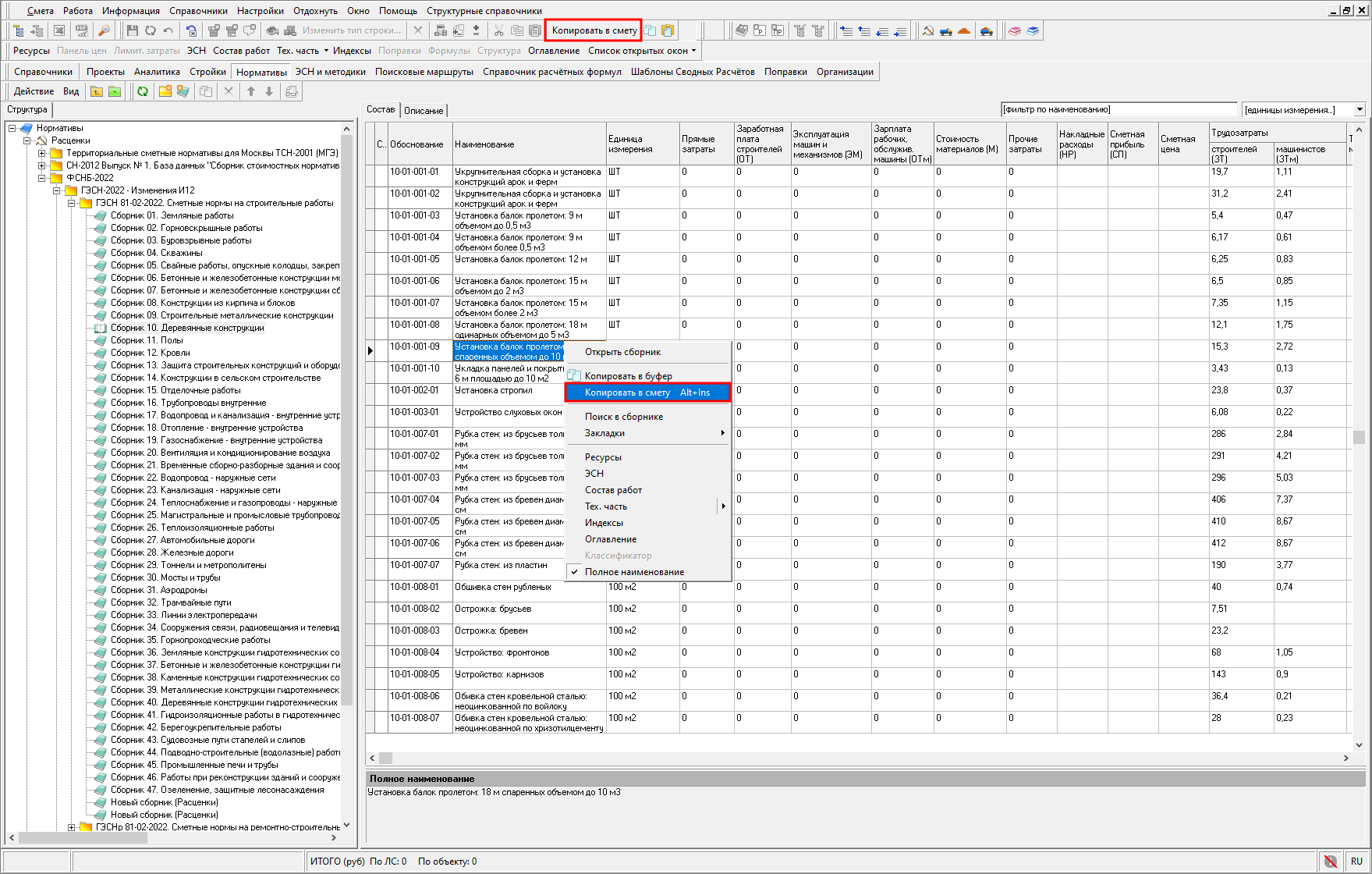
Task: Click the 'фильтр по наименованию' input field
Action: 1119,110
